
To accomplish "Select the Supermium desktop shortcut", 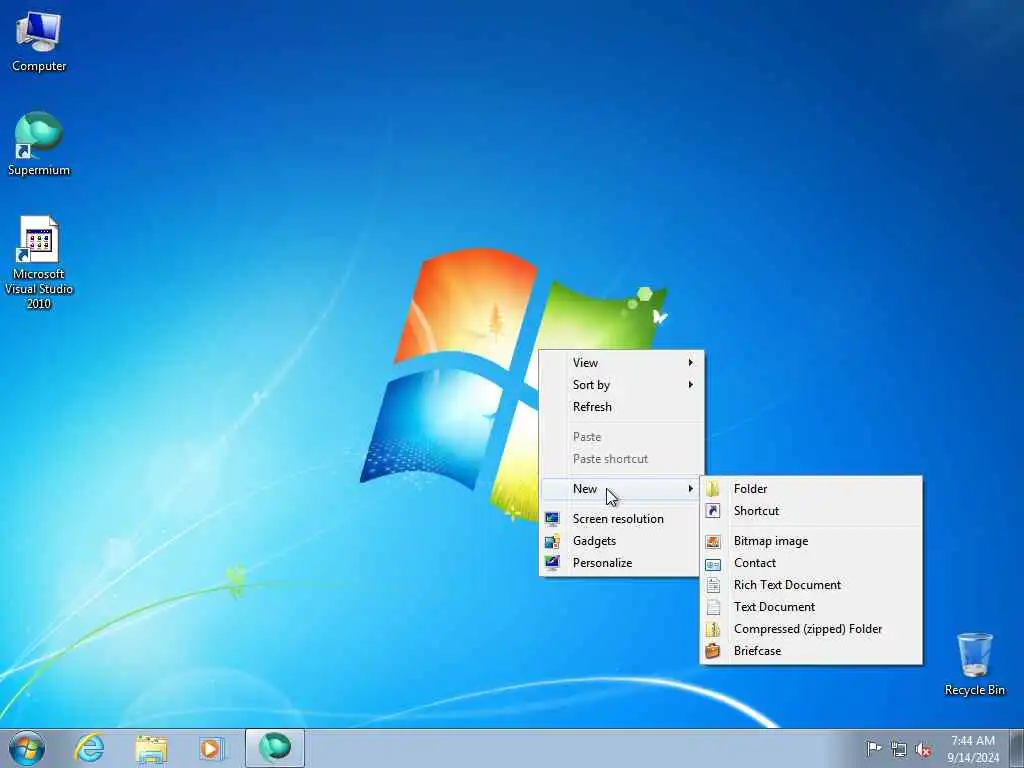I will [39, 144].
